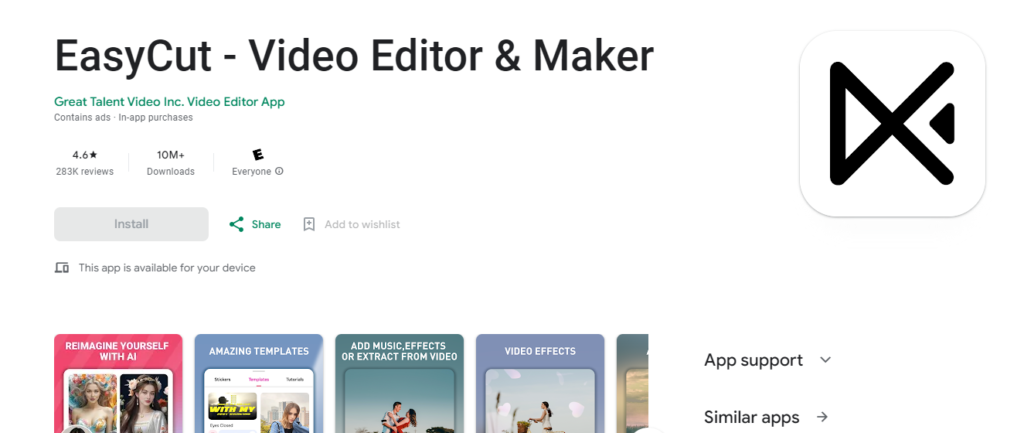Click the E content rating badge
This screenshot has width=1024, height=433.
point(257,155)
